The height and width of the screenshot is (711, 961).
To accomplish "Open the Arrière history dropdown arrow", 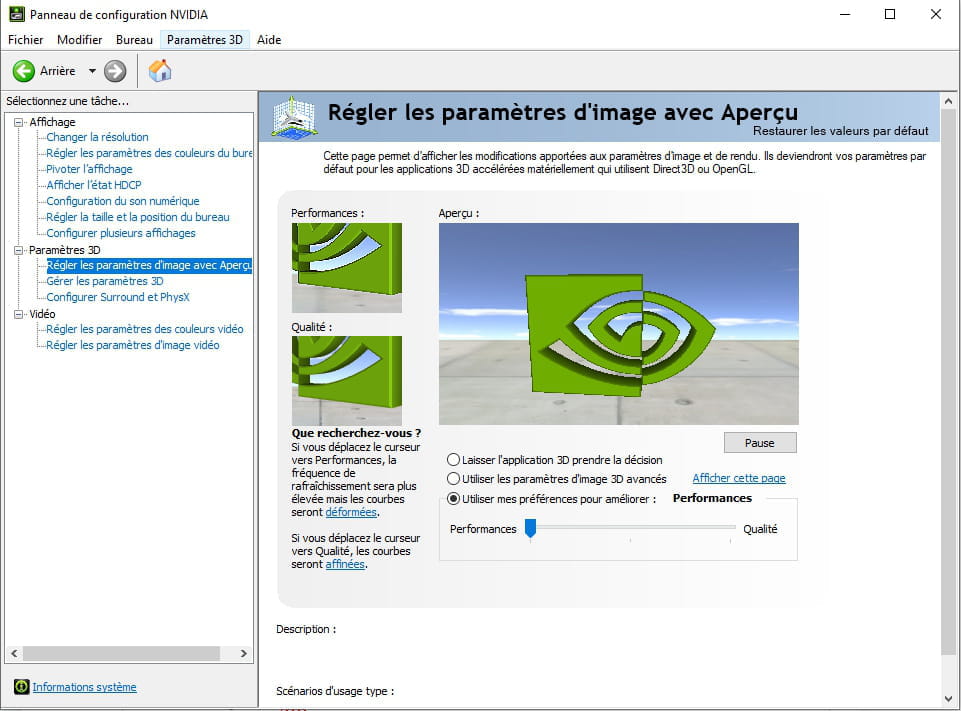I will (x=92, y=71).
